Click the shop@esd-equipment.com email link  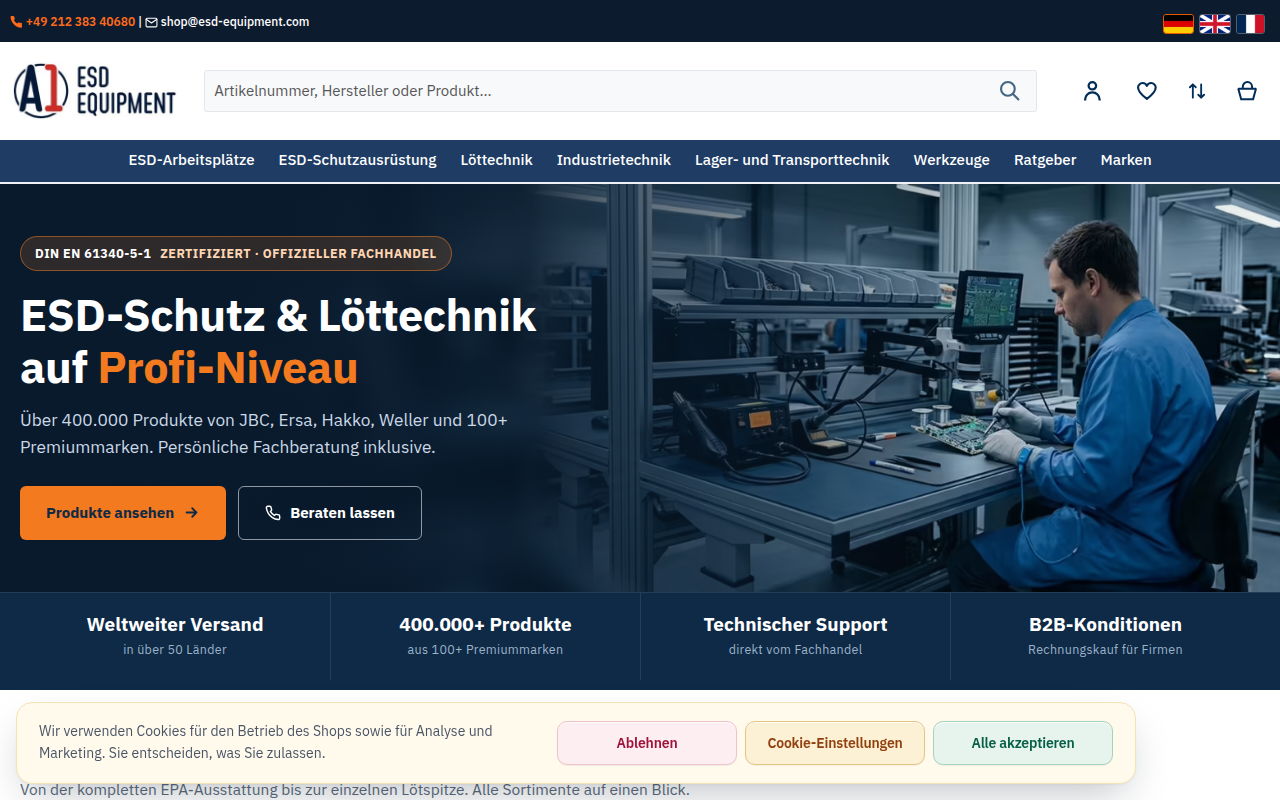[x=235, y=22]
